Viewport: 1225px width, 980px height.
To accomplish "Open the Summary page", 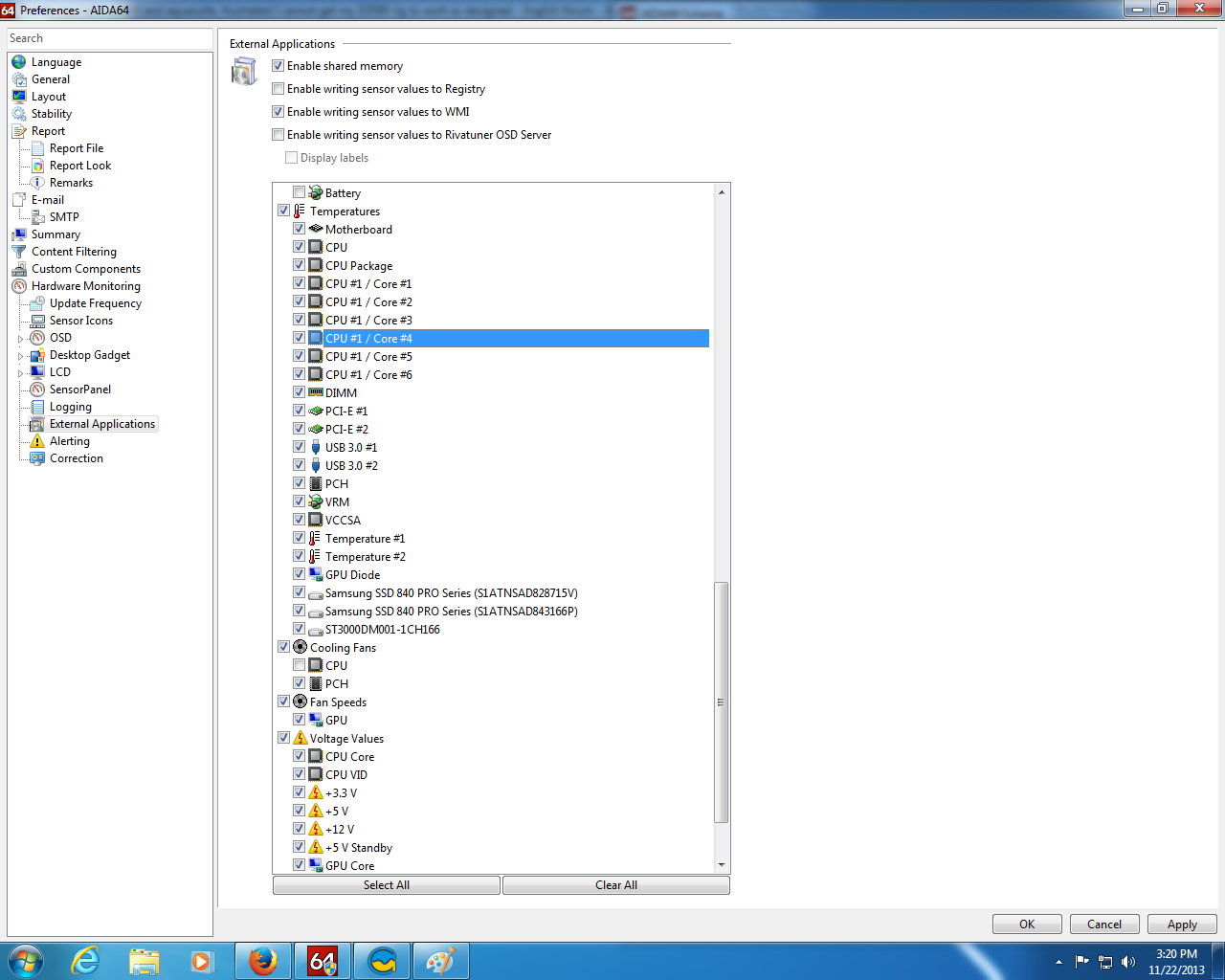I will click(x=56, y=234).
